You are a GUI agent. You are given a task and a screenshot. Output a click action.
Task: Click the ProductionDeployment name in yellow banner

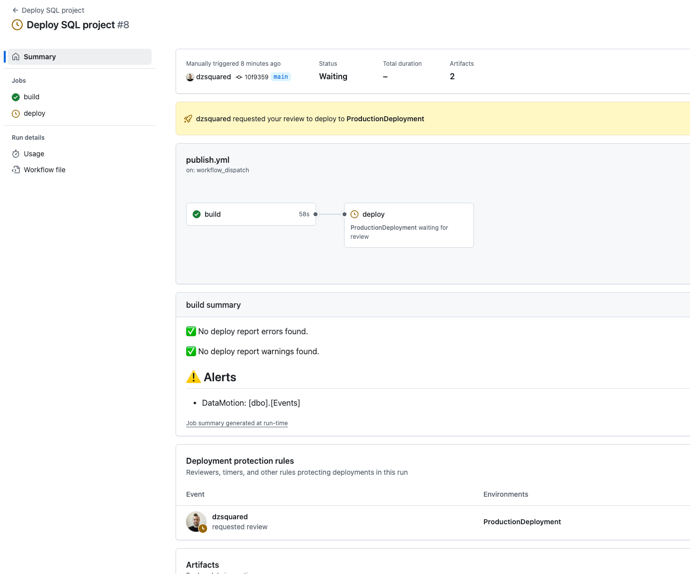tap(385, 119)
